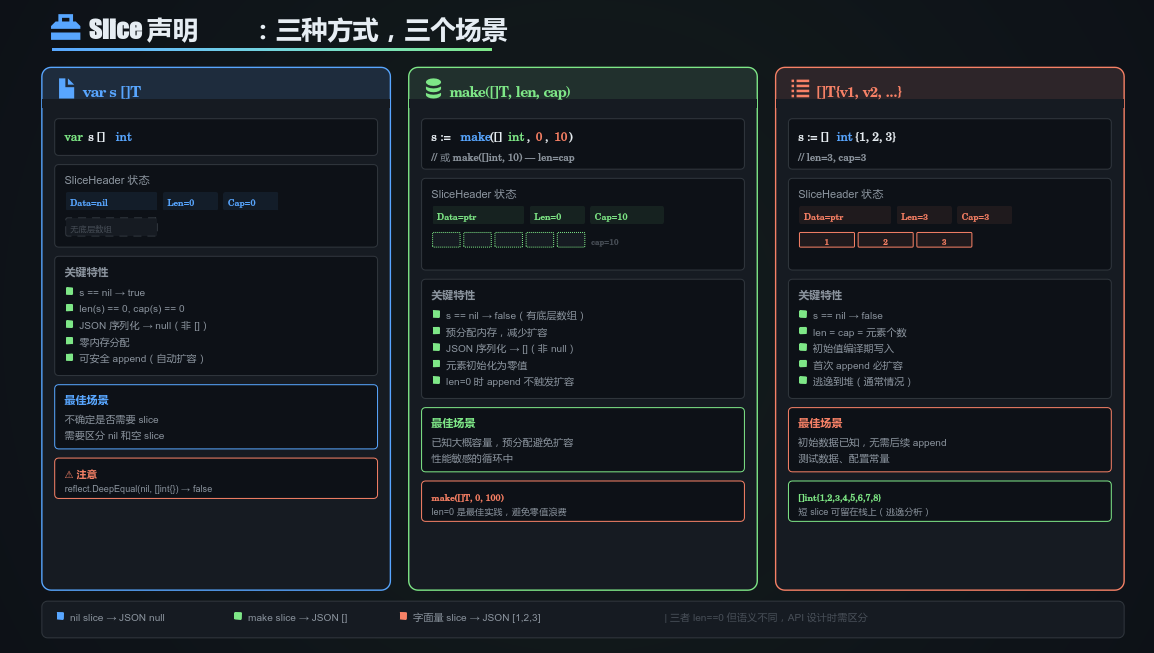Viewport: 1154px width, 653px height.
Task: Click 'reflect.DeepEqual(nil, []int{}) → false' note
Action: pos(138,489)
